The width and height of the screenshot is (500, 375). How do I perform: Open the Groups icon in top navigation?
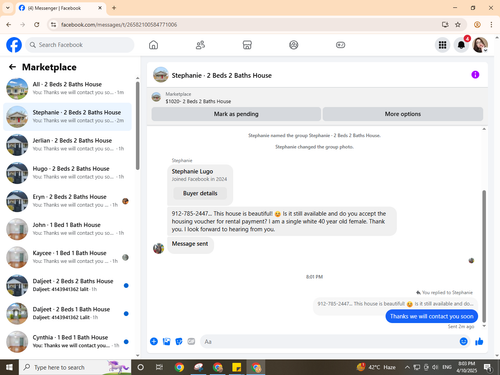click(x=294, y=45)
